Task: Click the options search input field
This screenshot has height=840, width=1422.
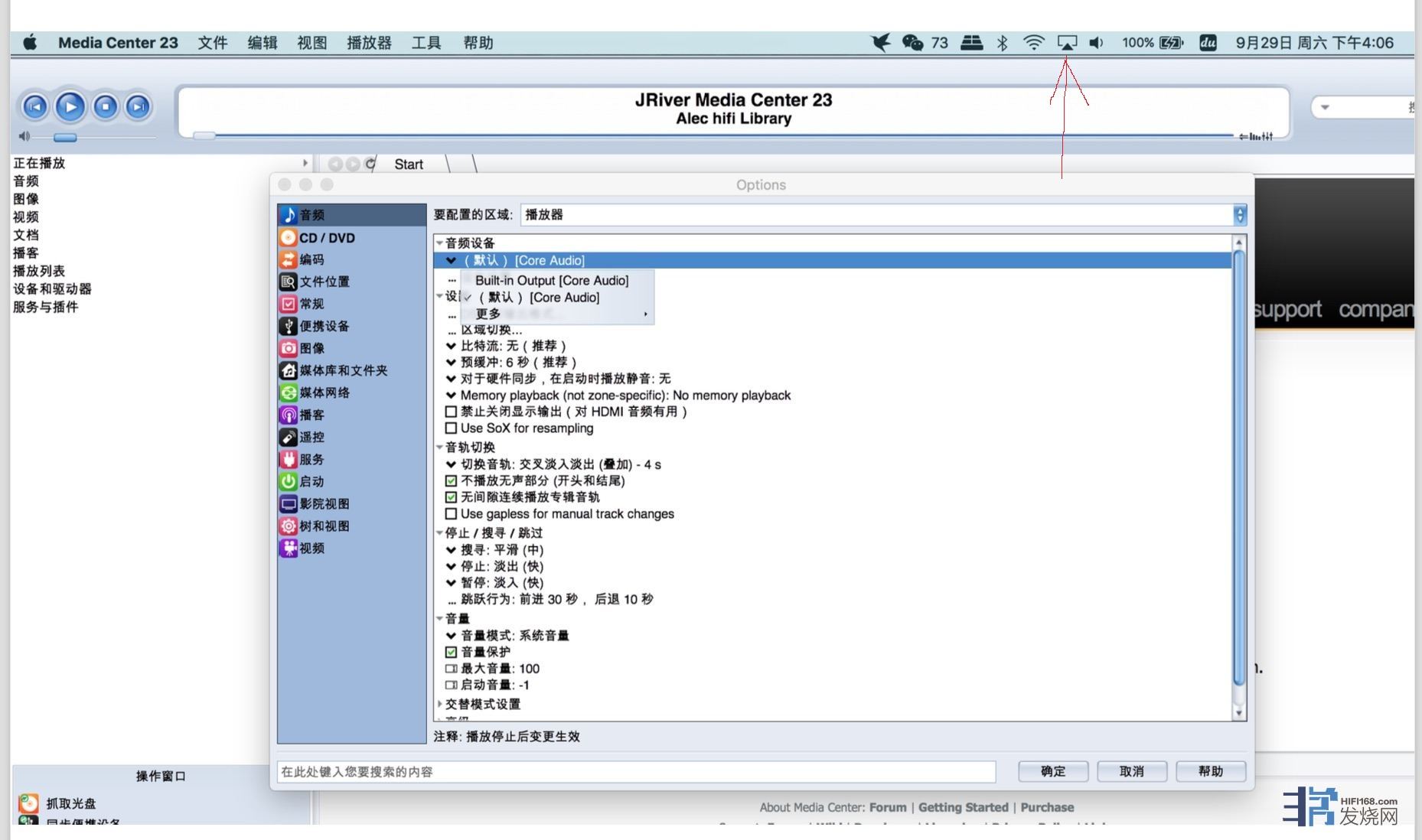Action: pos(635,772)
